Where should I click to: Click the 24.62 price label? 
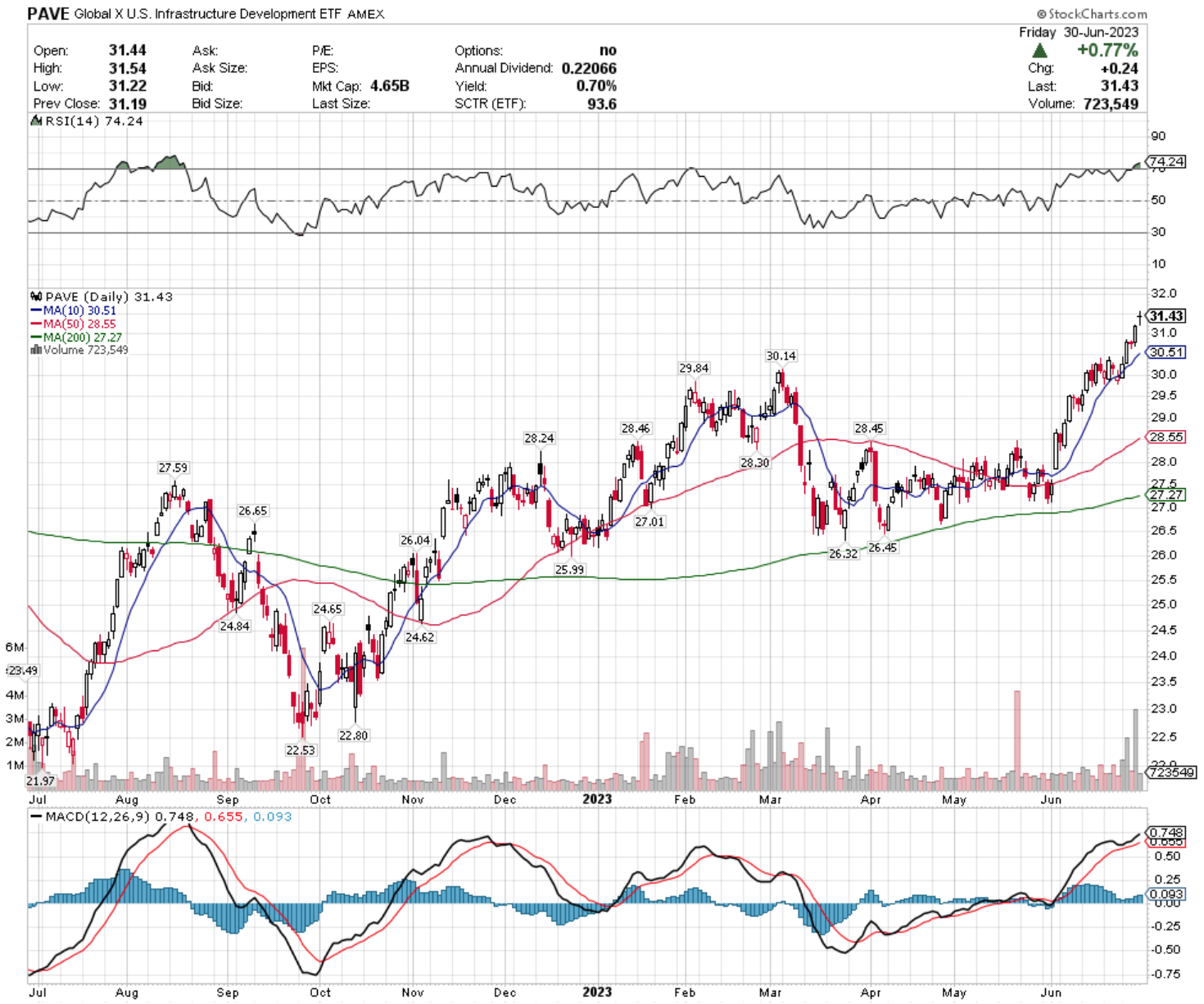(419, 637)
